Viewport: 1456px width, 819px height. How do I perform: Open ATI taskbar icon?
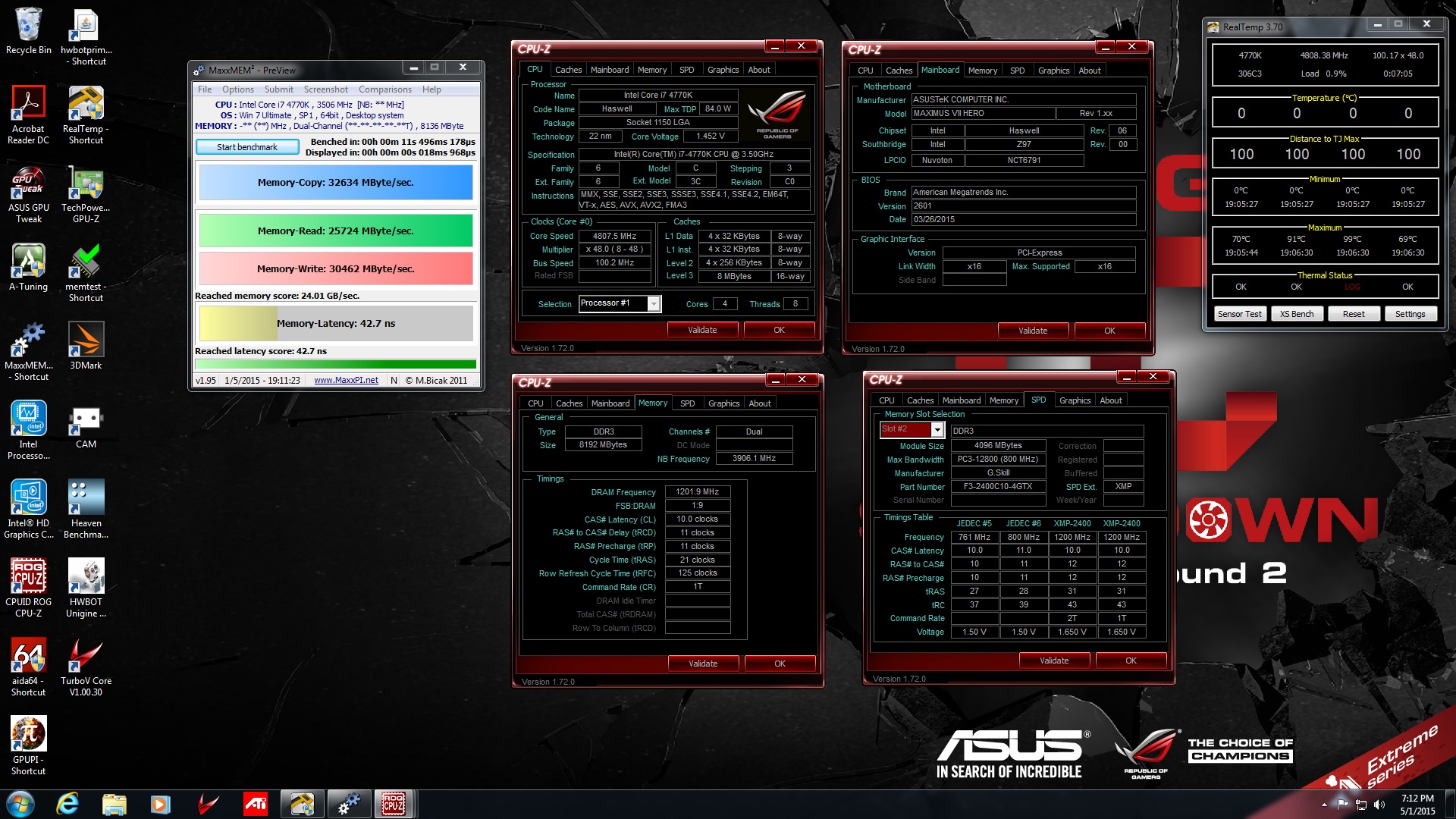[x=255, y=804]
